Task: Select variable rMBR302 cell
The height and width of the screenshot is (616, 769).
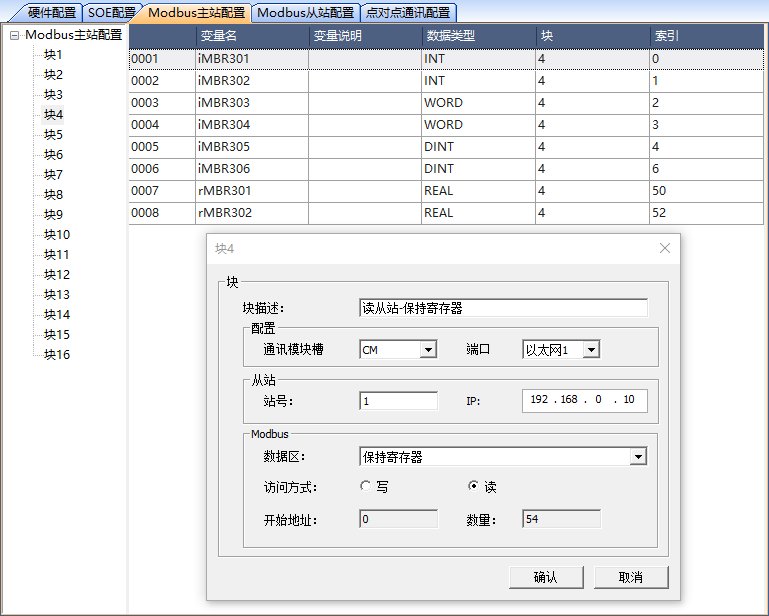Action: point(252,213)
